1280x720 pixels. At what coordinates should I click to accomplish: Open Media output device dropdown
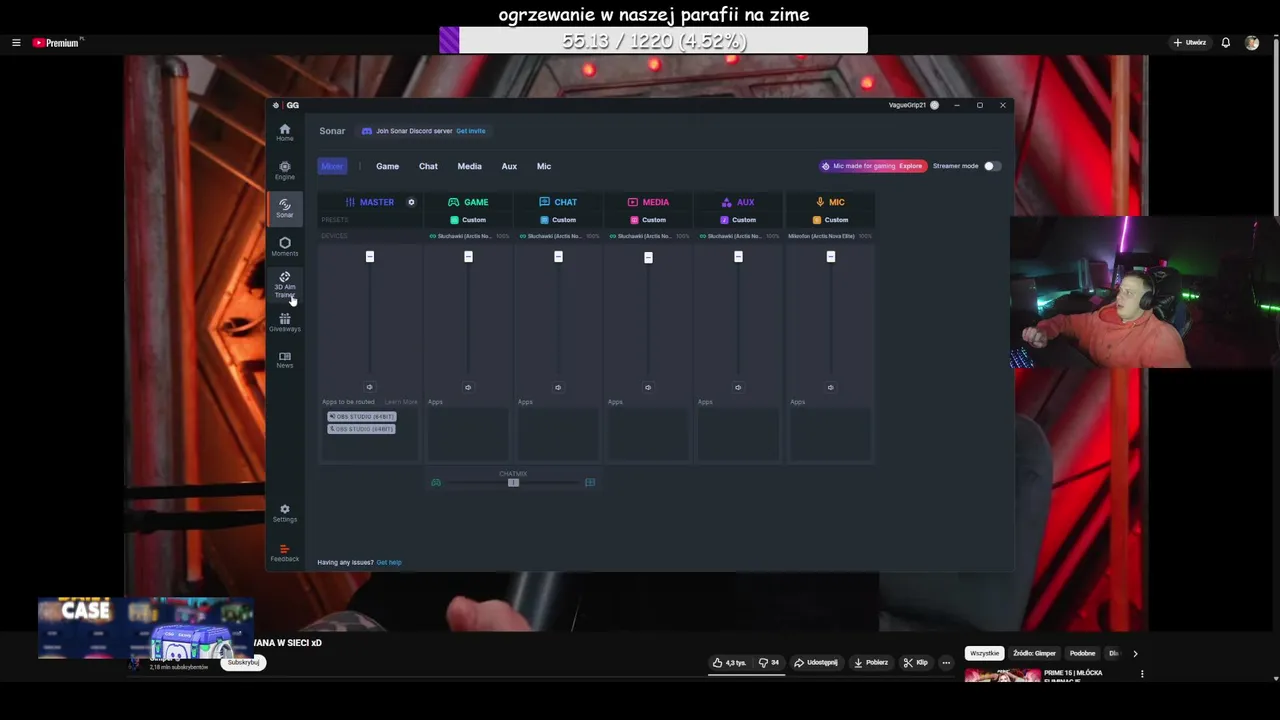(x=648, y=236)
